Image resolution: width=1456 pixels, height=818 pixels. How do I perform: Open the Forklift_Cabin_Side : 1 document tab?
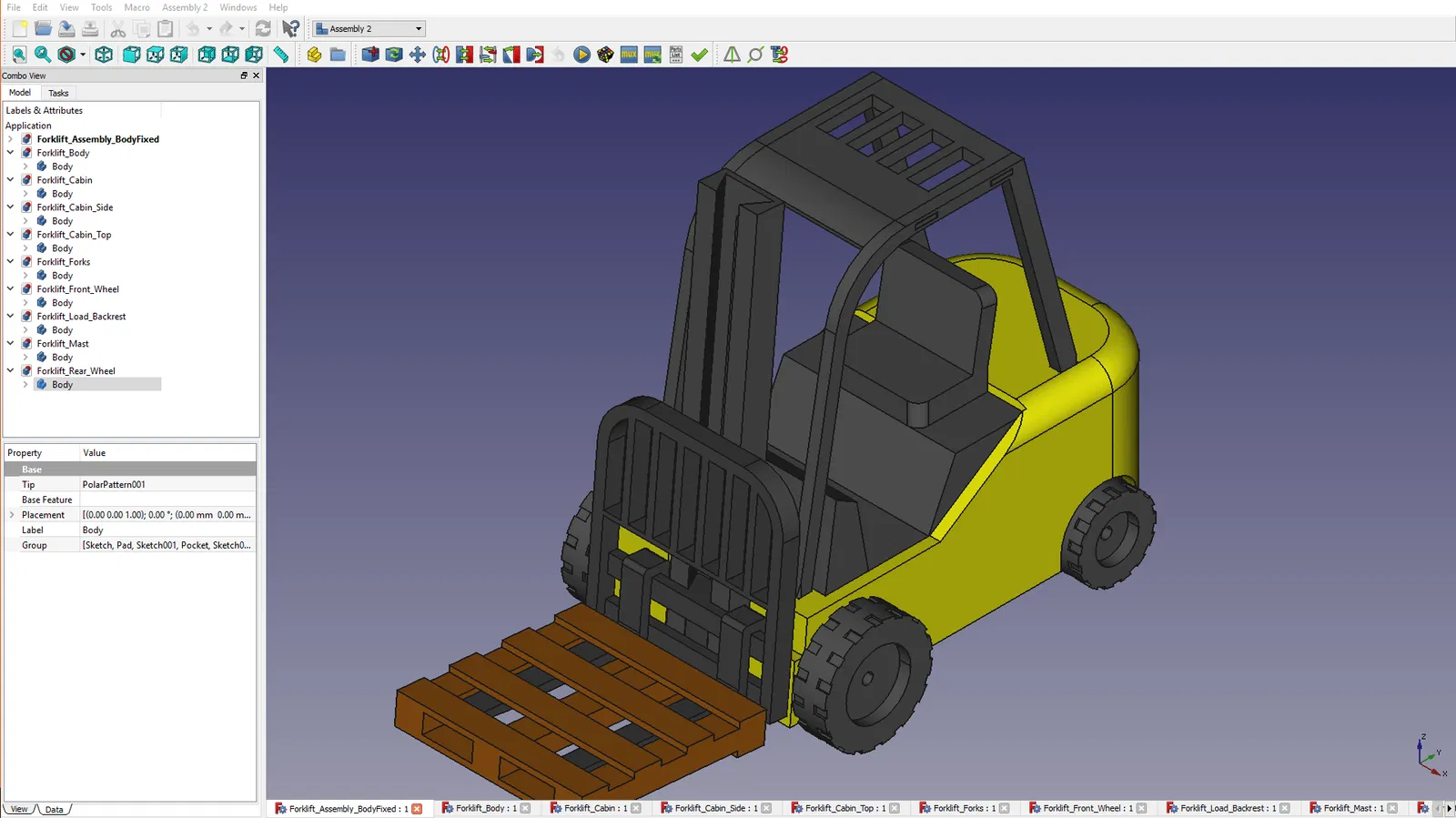click(716, 808)
